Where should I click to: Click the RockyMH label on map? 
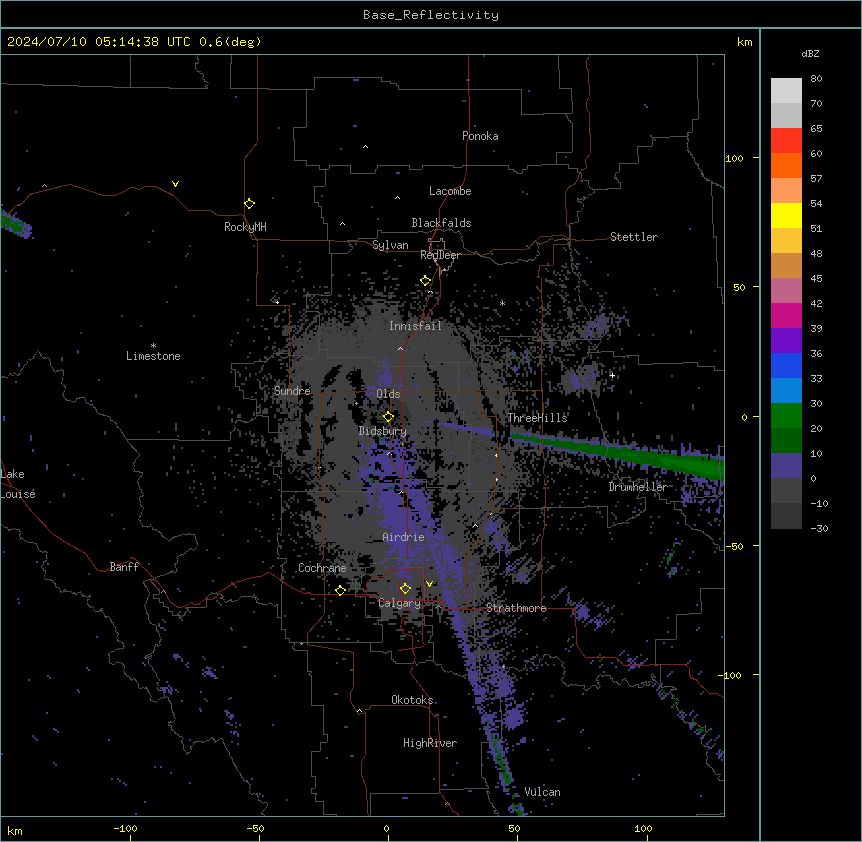[245, 227]
